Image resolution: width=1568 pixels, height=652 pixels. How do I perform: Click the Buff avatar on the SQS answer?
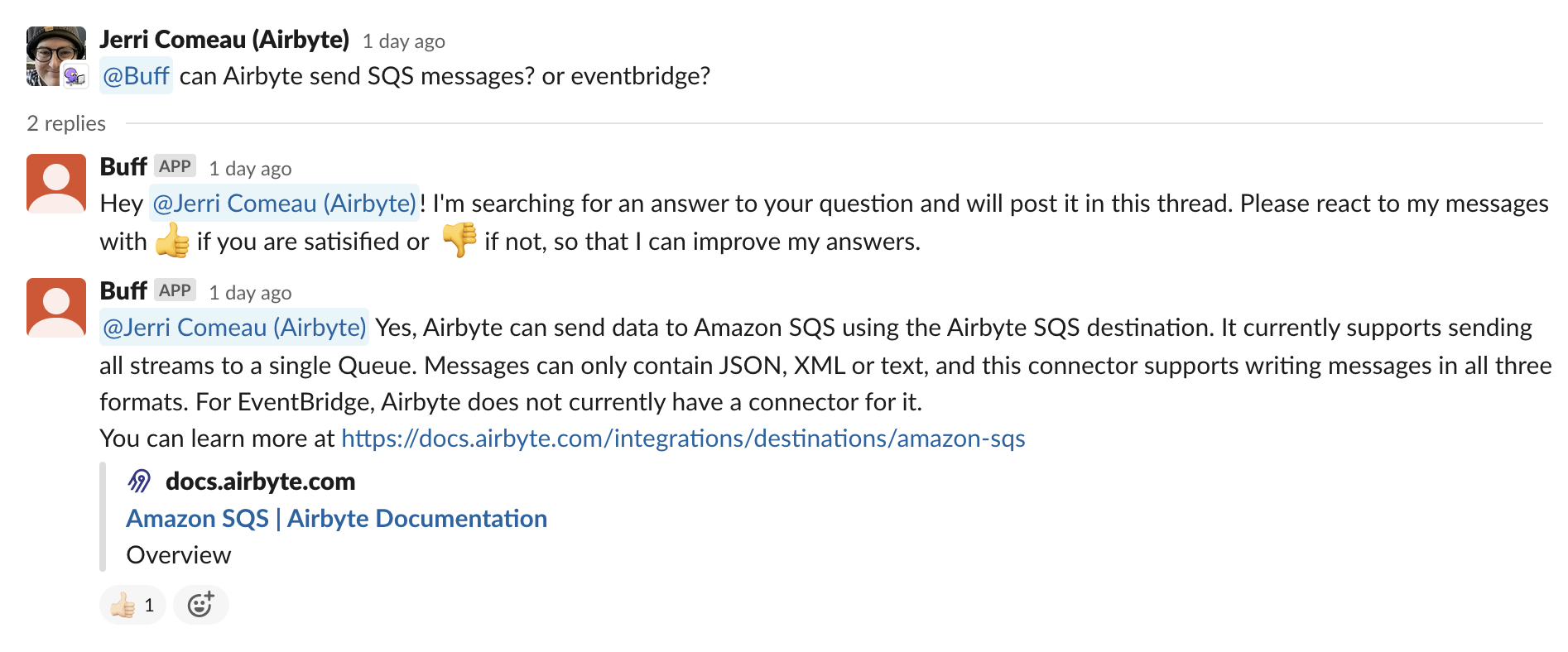(x=56, y=308)
